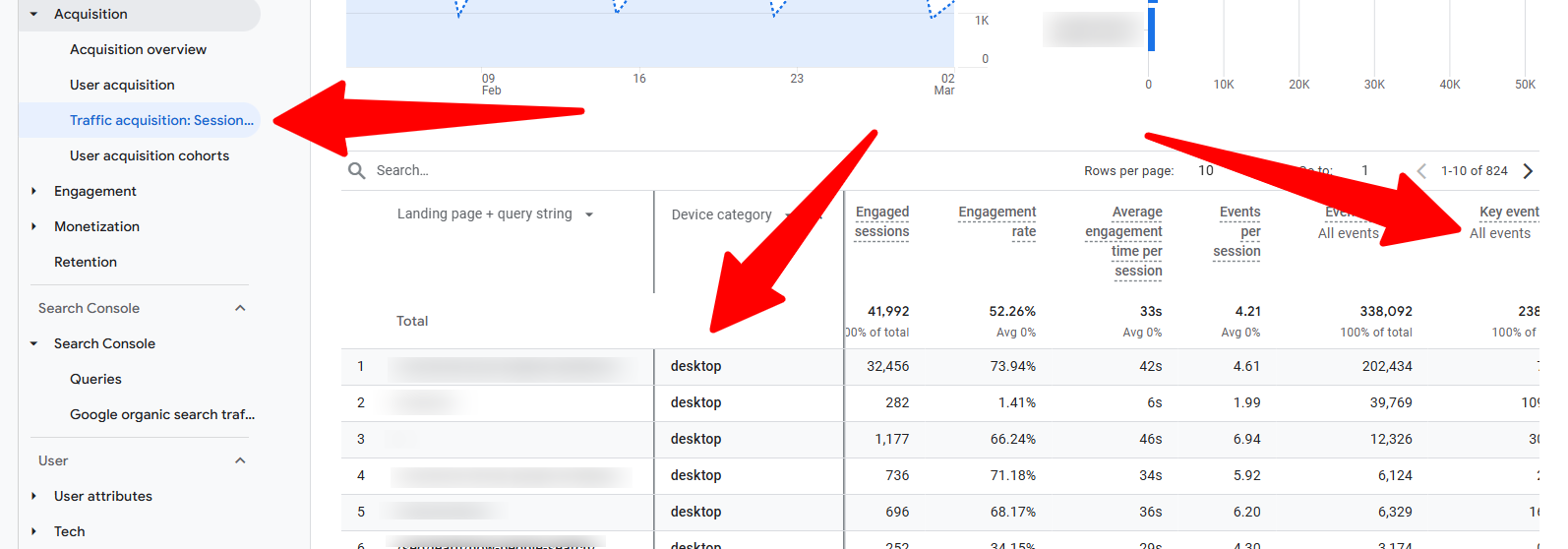Viewport: 1568px width, 549px height.
Task: Go to previous page of table rows
Action: coord(1421,170)
